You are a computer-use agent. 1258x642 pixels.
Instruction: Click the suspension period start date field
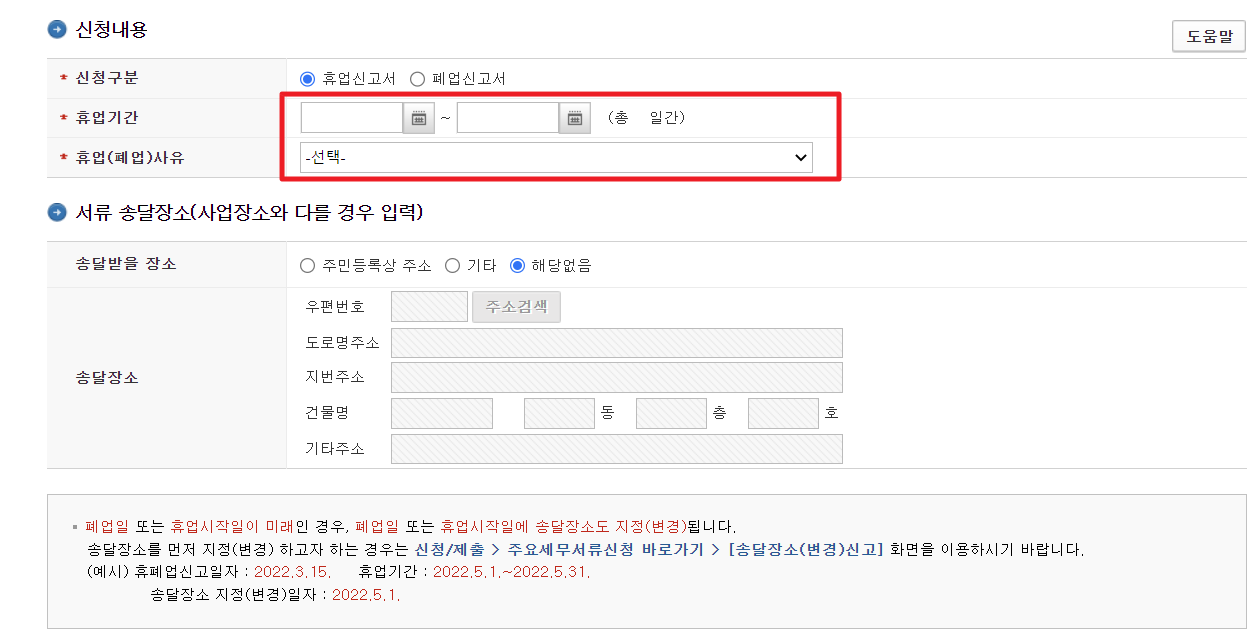350,117
